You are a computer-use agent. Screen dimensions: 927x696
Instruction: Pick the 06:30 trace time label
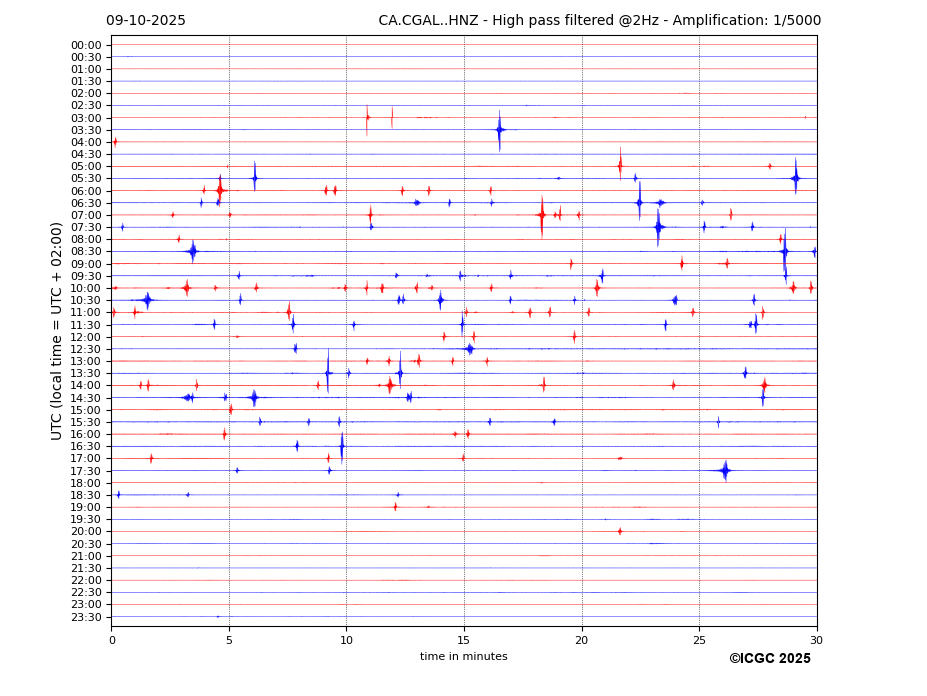(x=86, y=203)
